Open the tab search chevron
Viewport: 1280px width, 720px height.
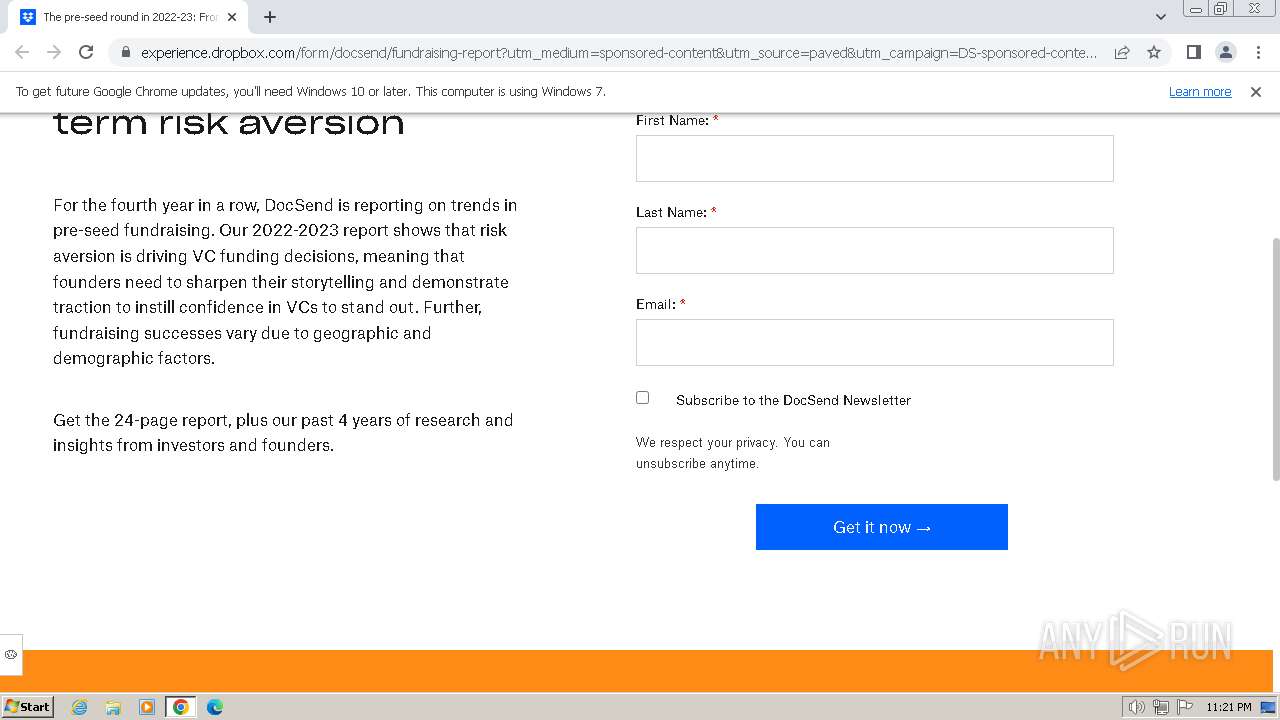[x=1160, y=17]
